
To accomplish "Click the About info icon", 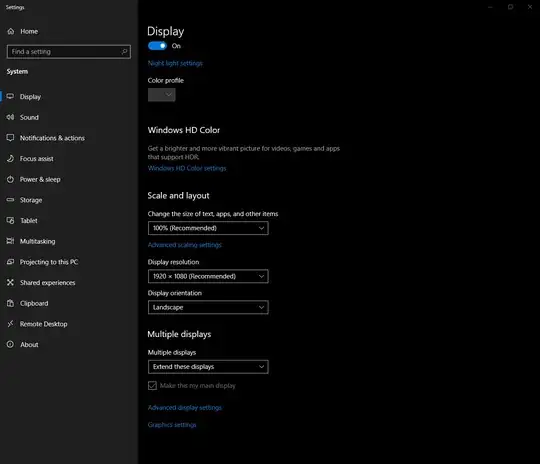I will (x=10, y=344).
